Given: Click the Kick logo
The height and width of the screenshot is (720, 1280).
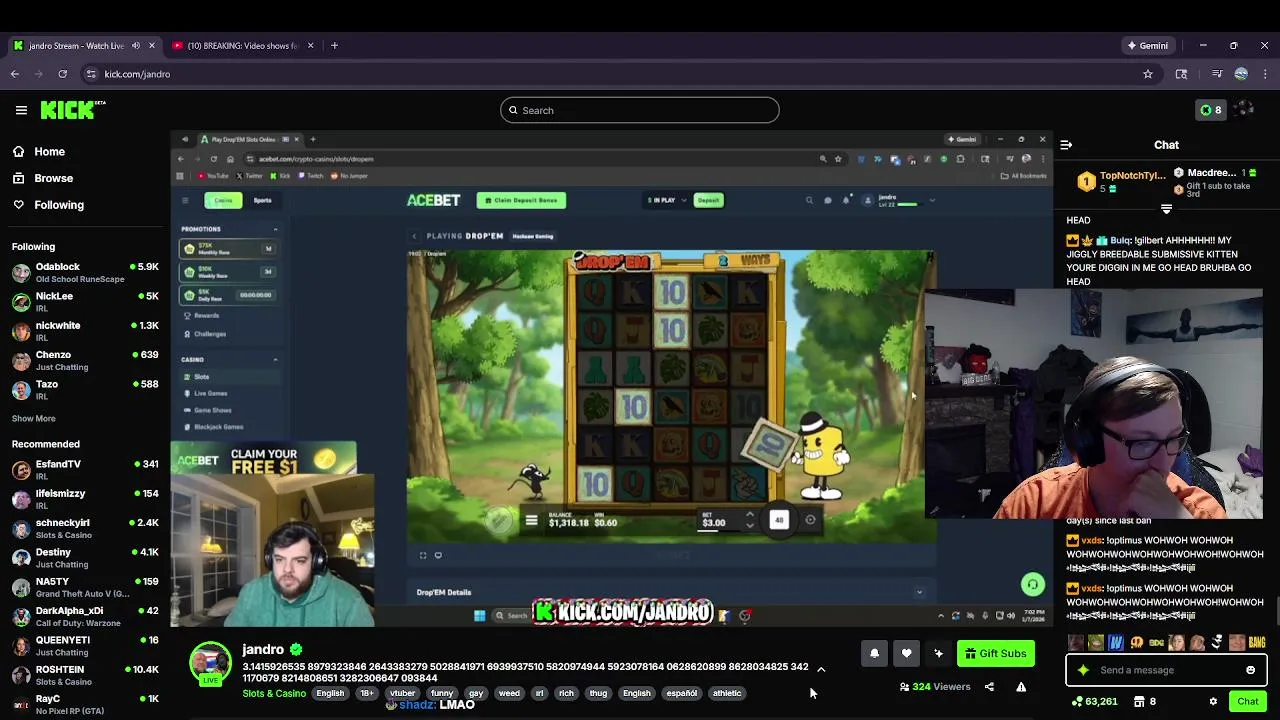Looking at the screenshot, I should pos(72,110).
